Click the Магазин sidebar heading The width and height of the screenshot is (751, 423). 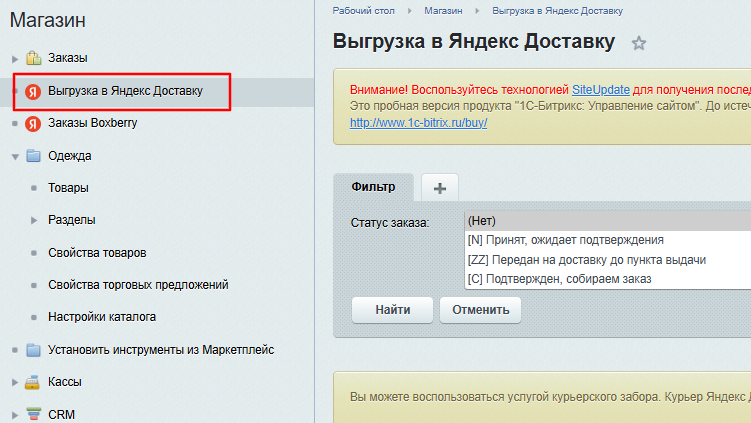tap(47, 20)
